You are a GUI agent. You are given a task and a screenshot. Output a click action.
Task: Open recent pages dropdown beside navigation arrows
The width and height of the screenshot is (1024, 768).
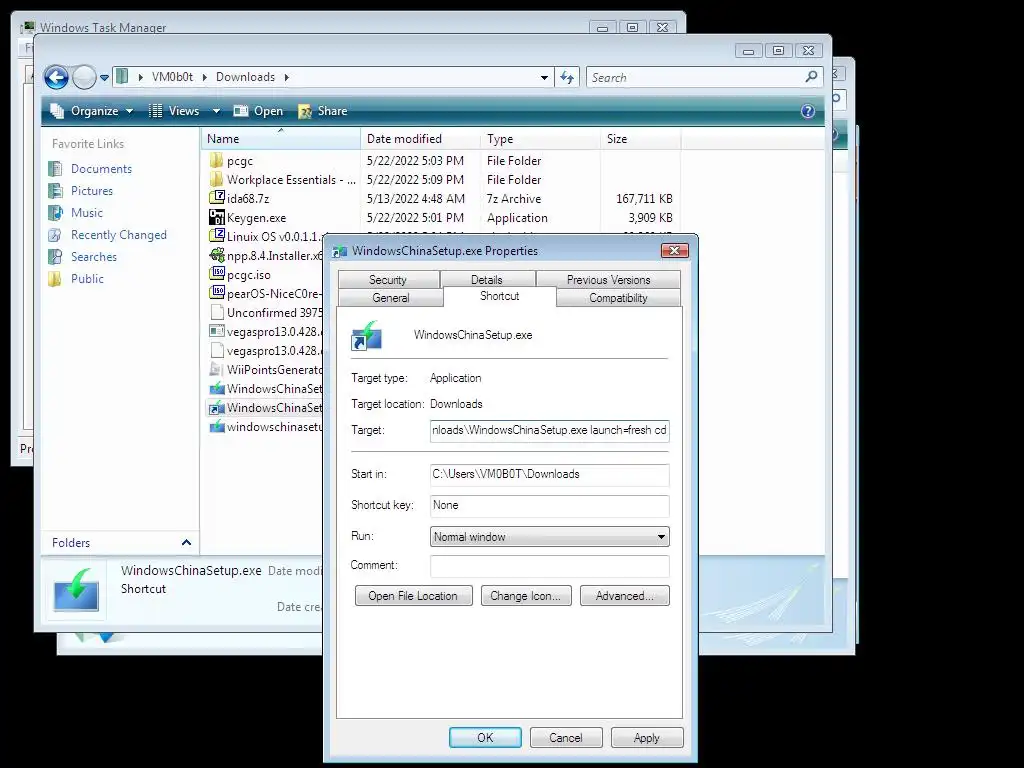coord(104,78)
